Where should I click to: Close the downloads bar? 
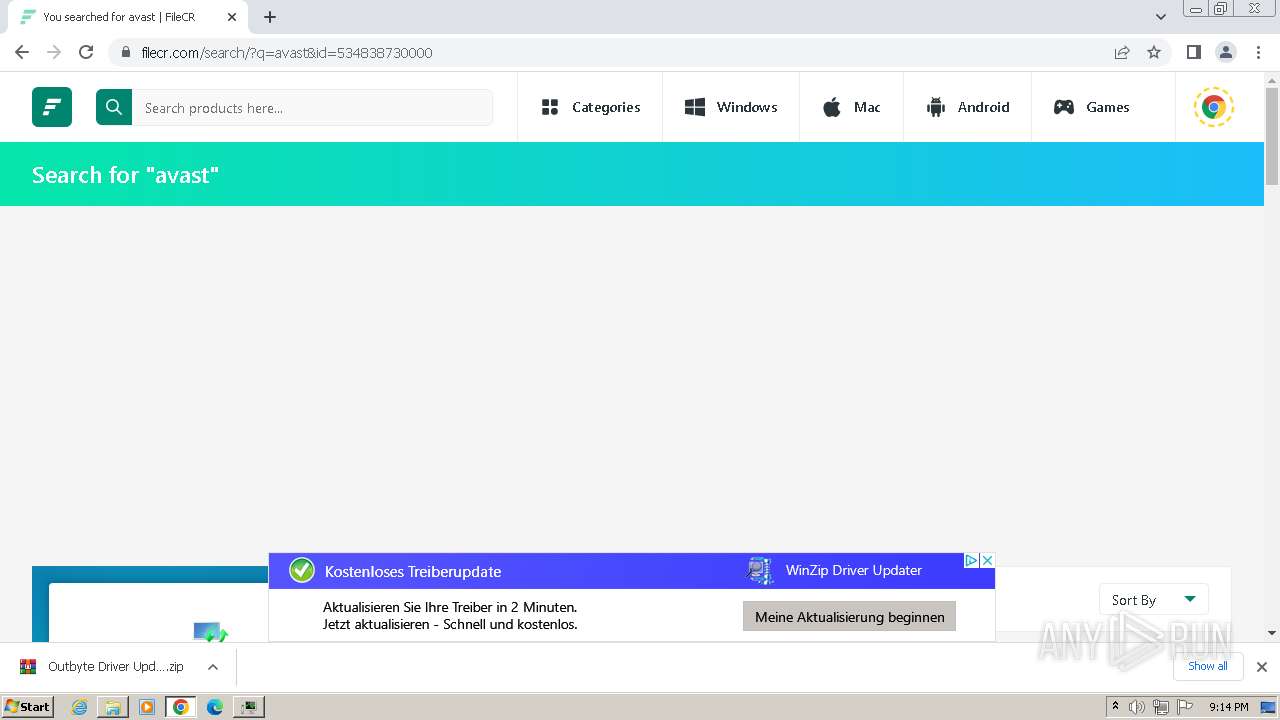pyautogui.click(x=1261, y=666)
